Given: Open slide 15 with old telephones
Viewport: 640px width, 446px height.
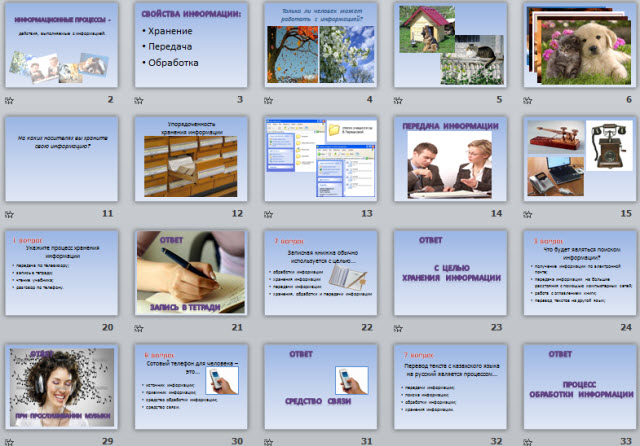Looking at the screenshot, I should [x=579, y=159].
